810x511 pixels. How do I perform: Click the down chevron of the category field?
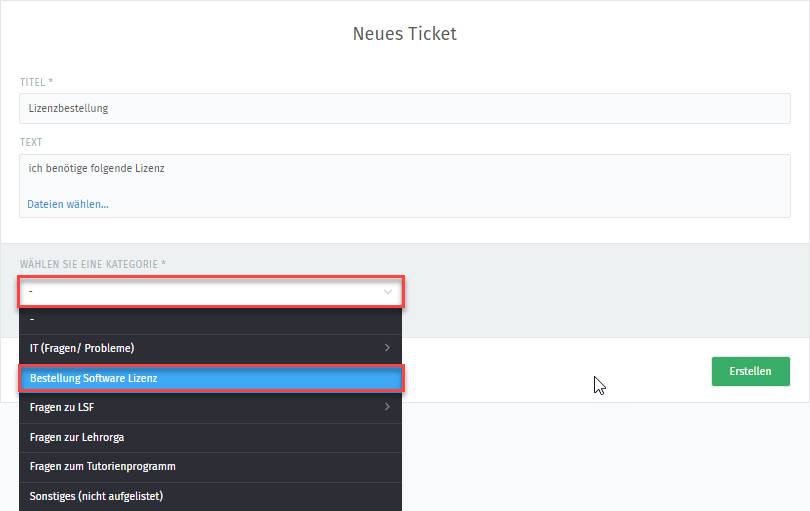(x=388, y=292)
